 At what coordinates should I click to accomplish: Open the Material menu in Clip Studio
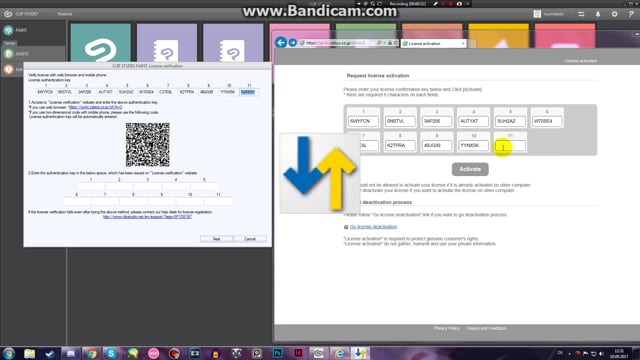[64, 14]
